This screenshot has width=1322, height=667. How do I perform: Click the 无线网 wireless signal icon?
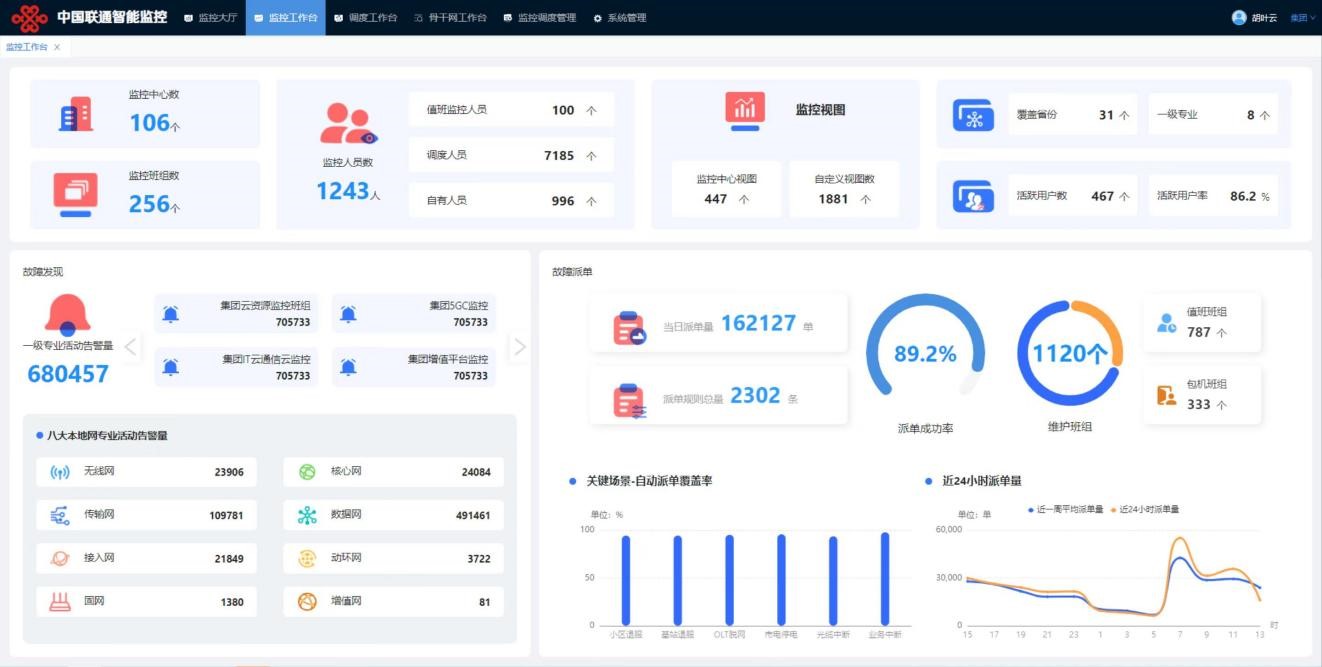click(60, 472)
